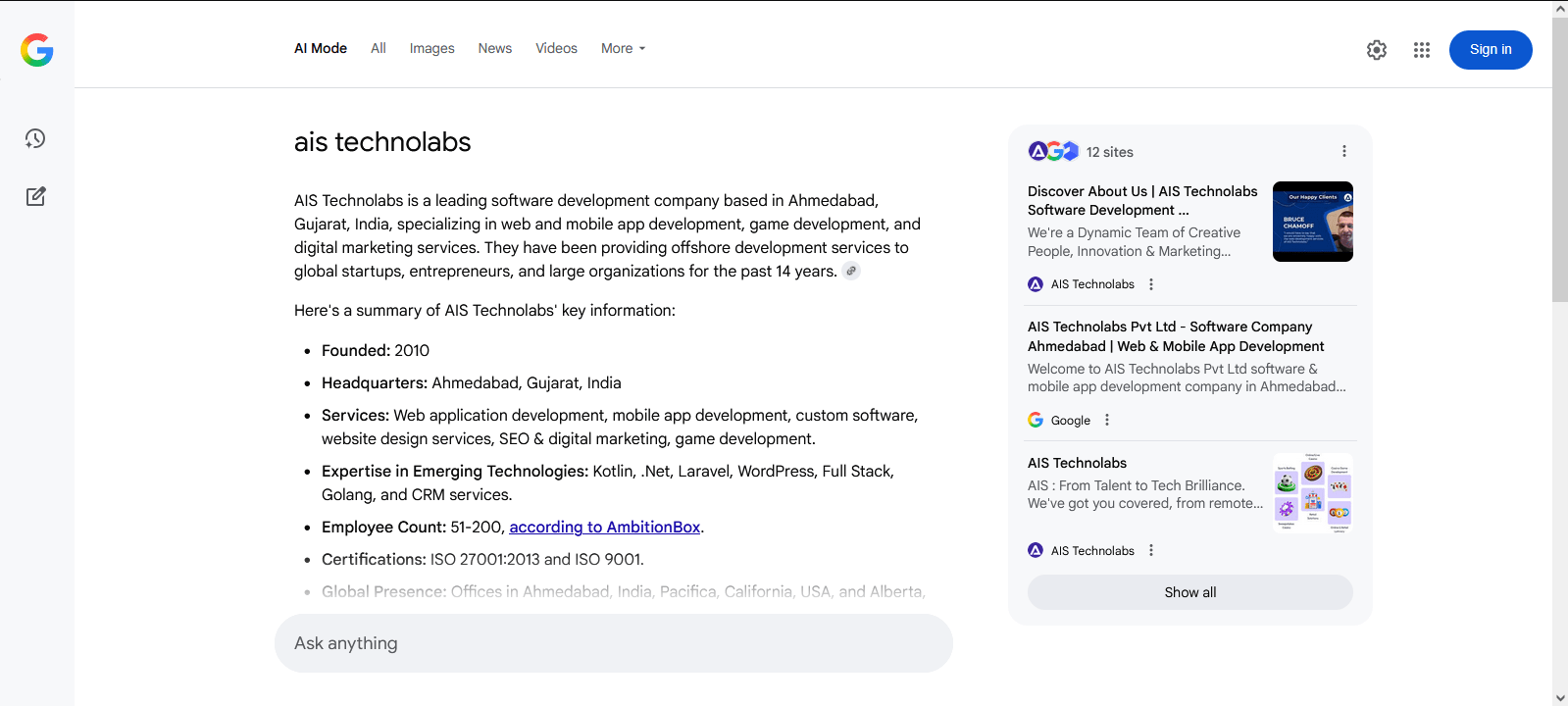Open AI Mode history icon in sidebar
1568x706 pixels.
(35, 138)
